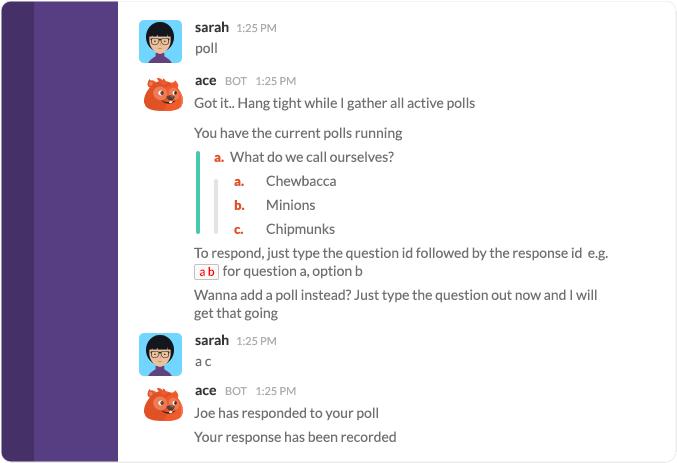Screen dimensions: 677x463
Task: Open sarah's profile from first username
Action: (212, 27)
